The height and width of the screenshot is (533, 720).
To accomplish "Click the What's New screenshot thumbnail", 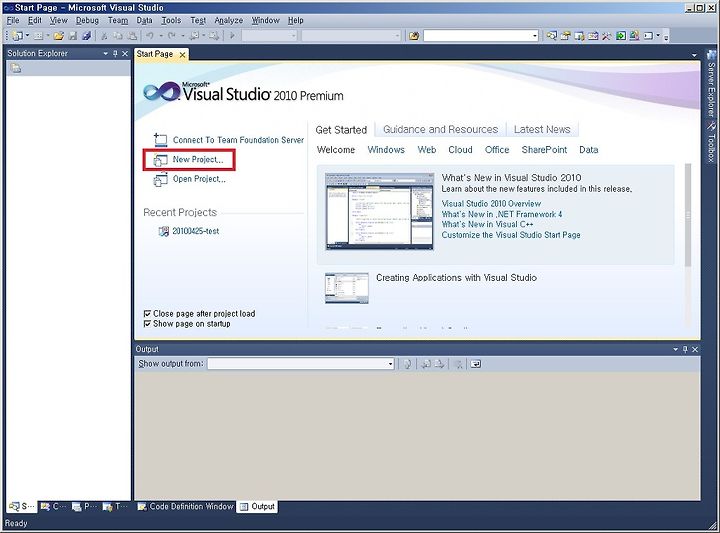I will click(x=379, y=211).
